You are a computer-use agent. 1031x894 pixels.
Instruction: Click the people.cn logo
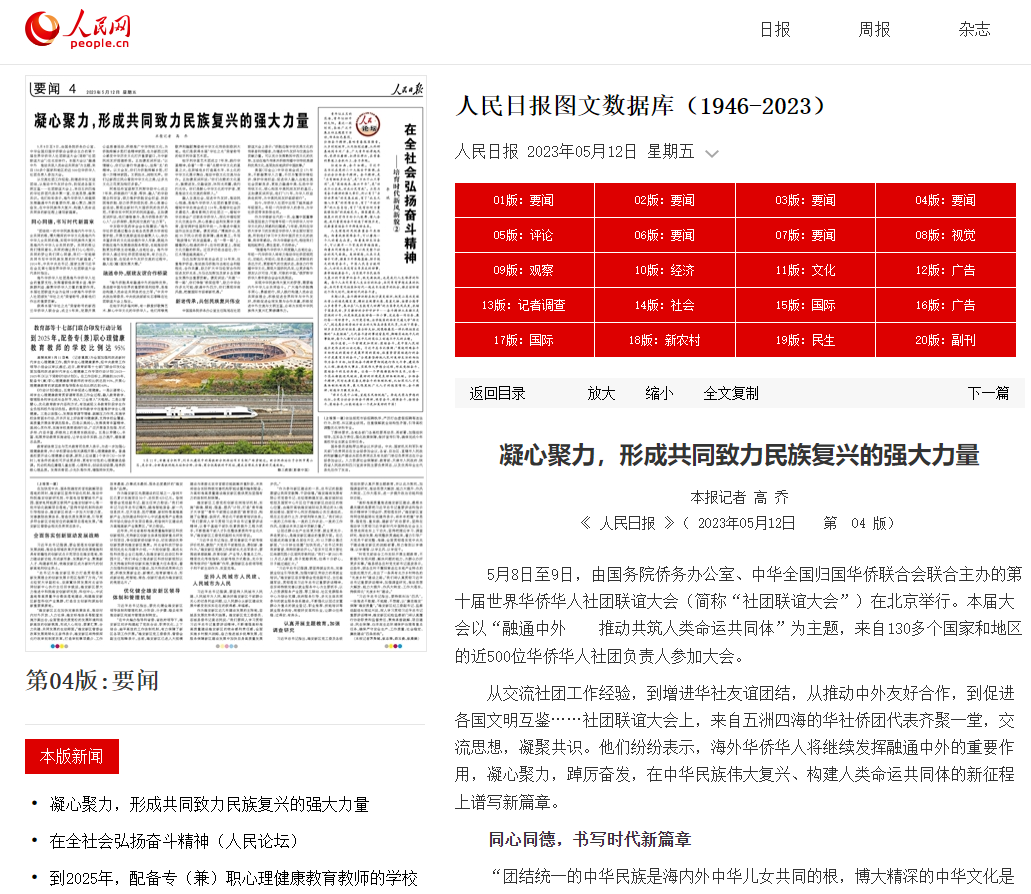click(x=78, y=30)
